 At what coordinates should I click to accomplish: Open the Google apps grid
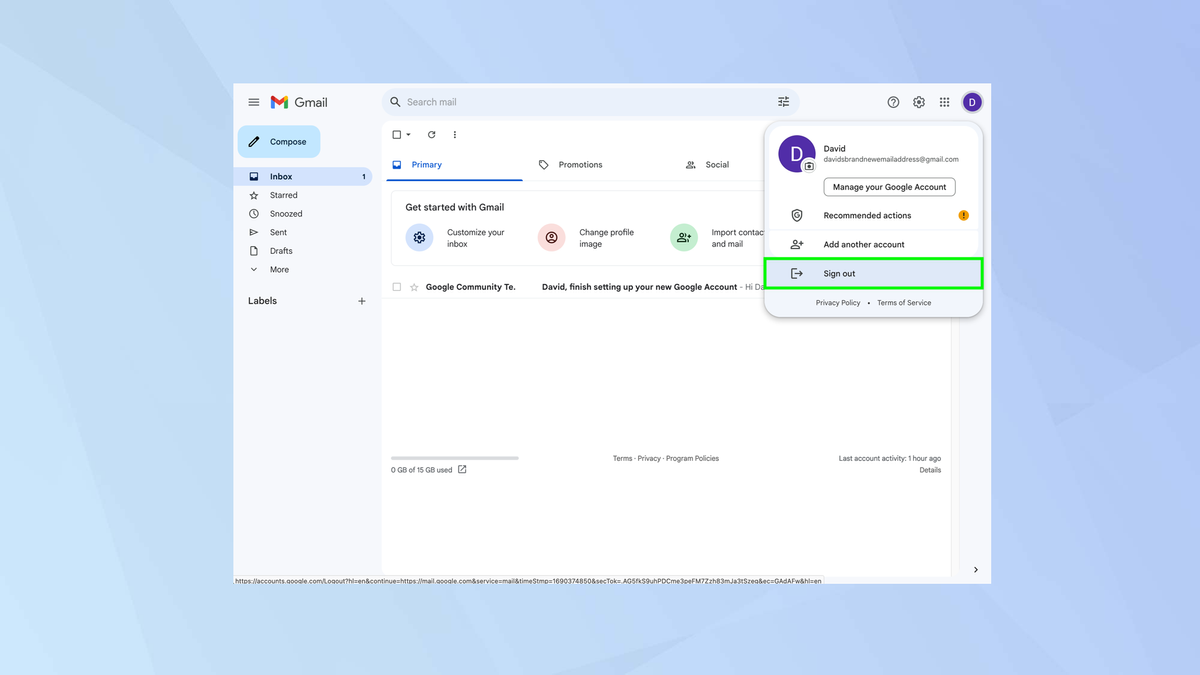coord(944,101)
